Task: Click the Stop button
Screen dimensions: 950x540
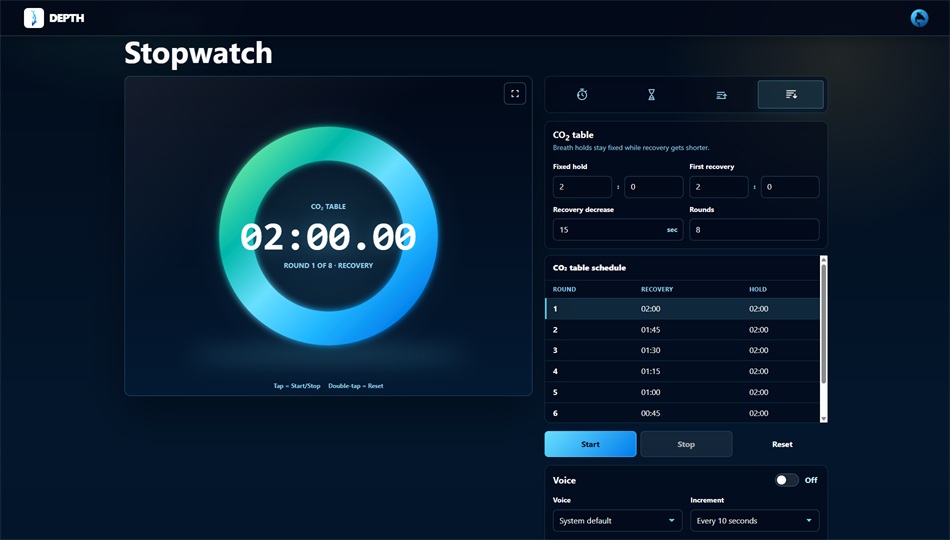Action: click(x=686, y=444)
